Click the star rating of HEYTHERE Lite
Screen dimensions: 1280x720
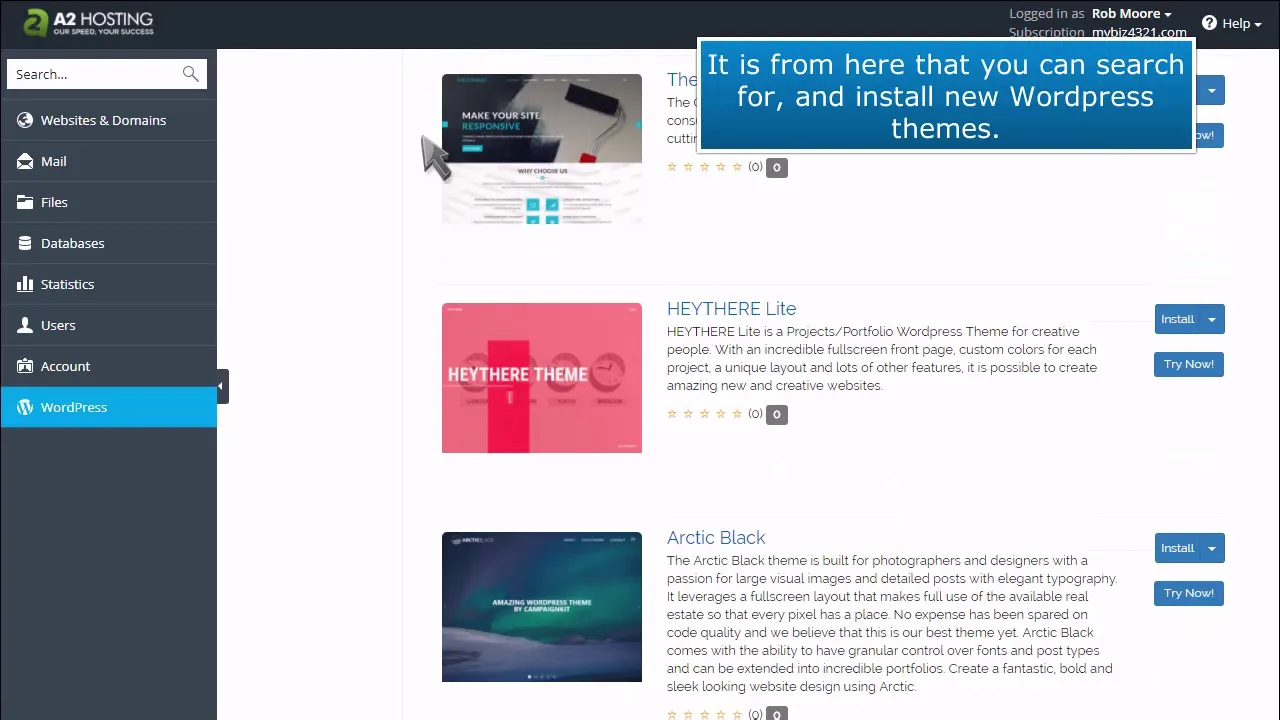(x=705, y=414)
